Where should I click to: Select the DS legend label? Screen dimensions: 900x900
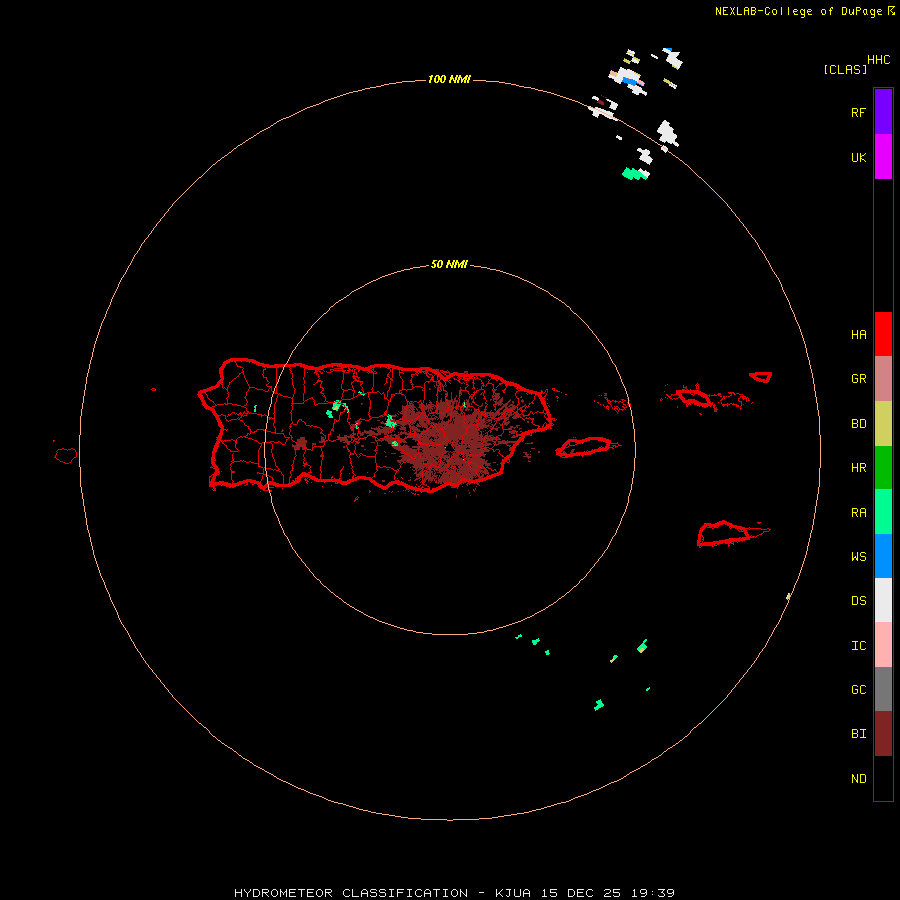(x=858, y=601)
